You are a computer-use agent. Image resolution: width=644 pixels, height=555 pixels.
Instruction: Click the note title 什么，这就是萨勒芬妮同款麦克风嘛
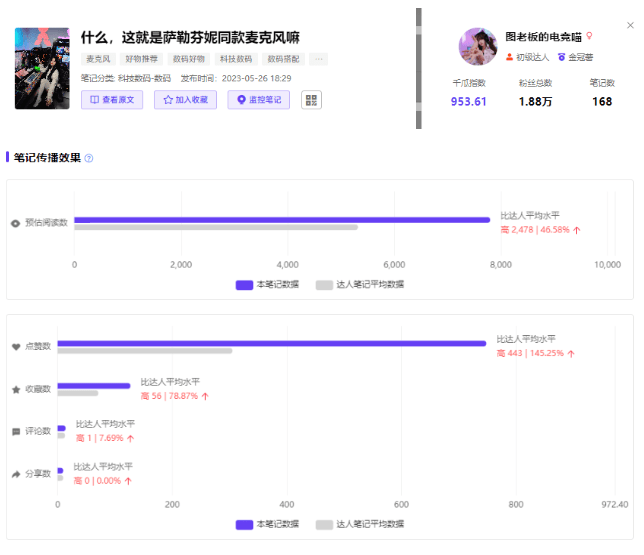click(x=190, y=37)
